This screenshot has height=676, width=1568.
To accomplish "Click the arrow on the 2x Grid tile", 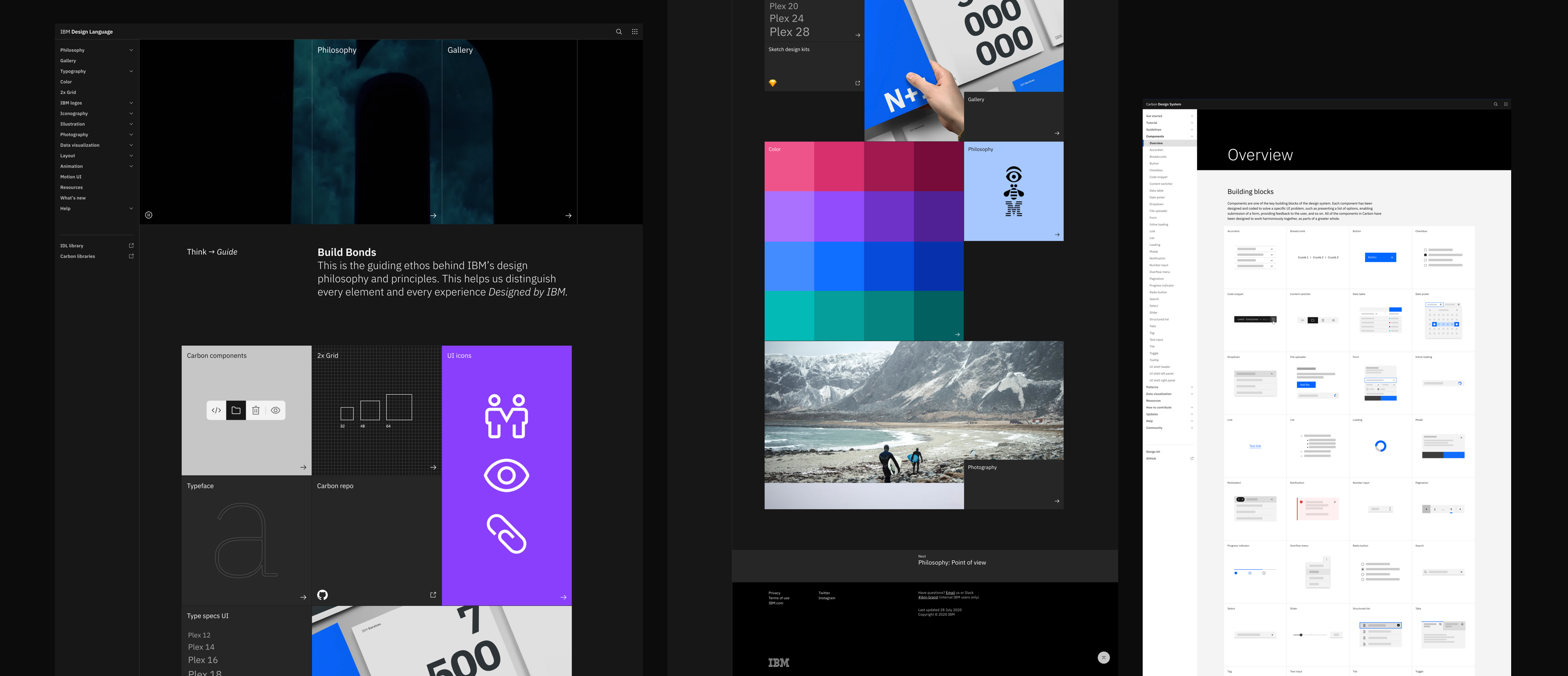I will point(433,467).
